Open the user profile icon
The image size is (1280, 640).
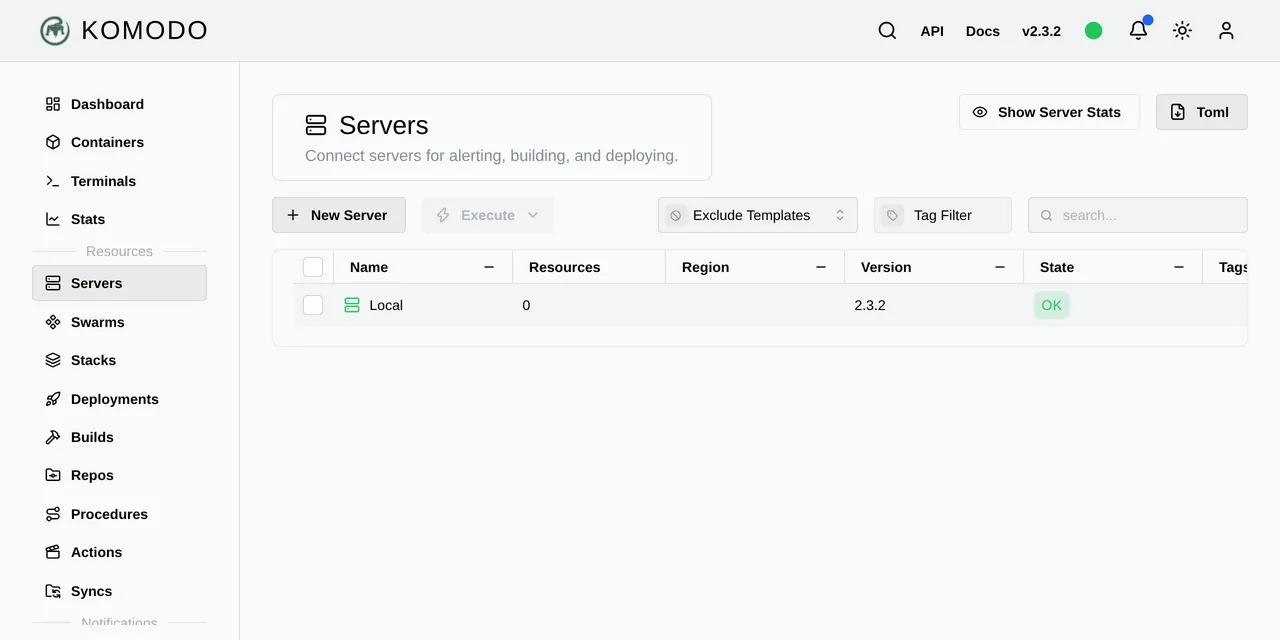click(1226, 31)
